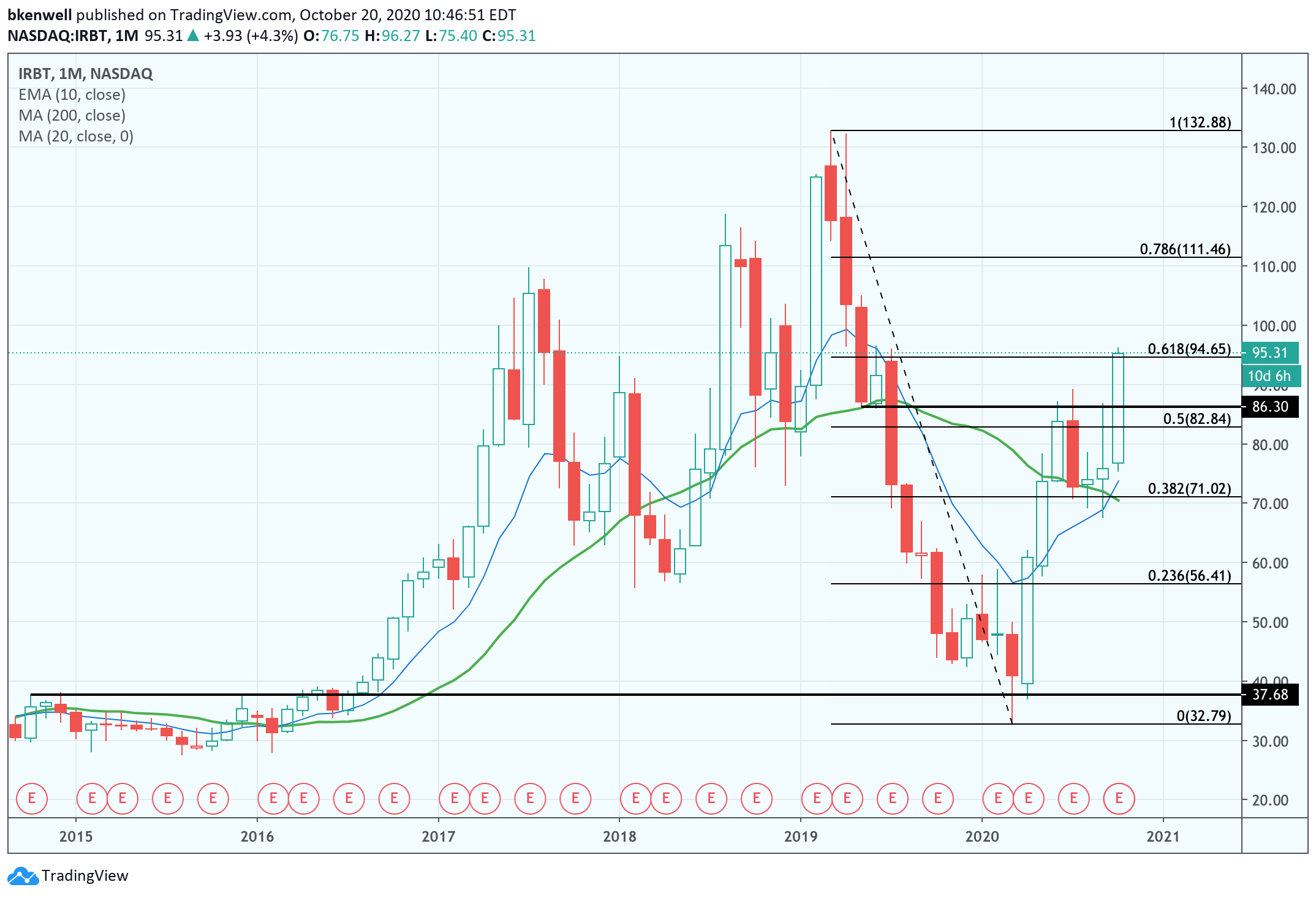Click the last earnings E marker in late 2020
This screenshot has width=1316, height=898.
(x=1119, y=798)
